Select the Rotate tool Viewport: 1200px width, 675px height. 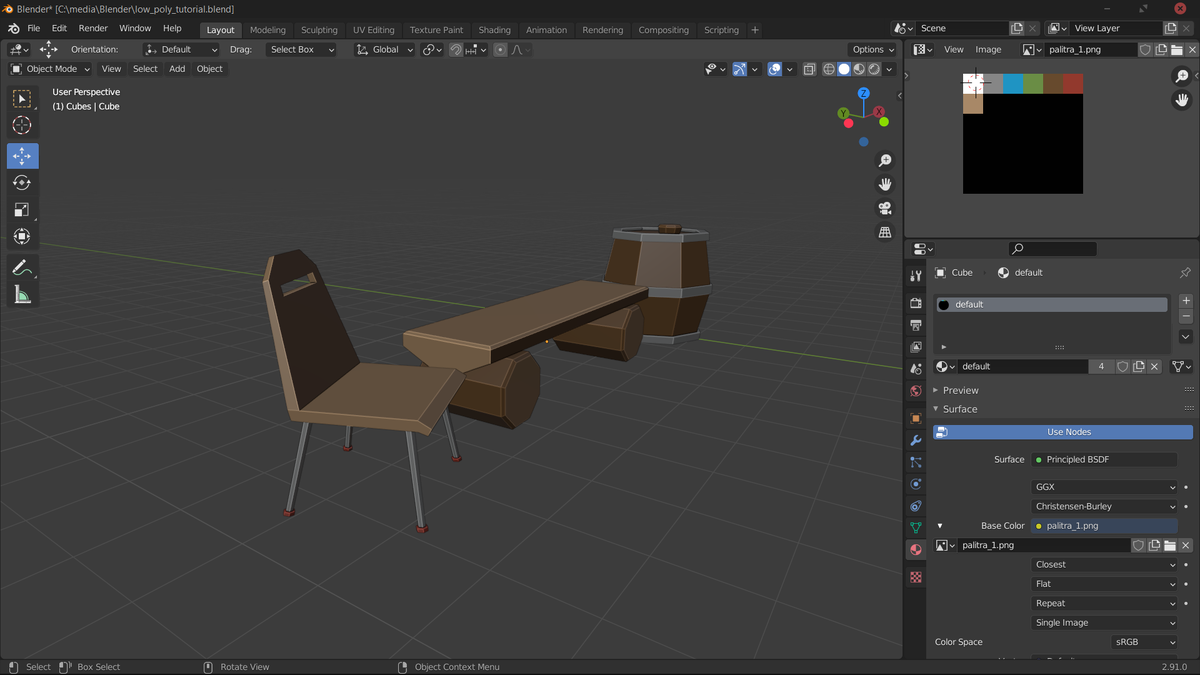click(x=22, y=183)
